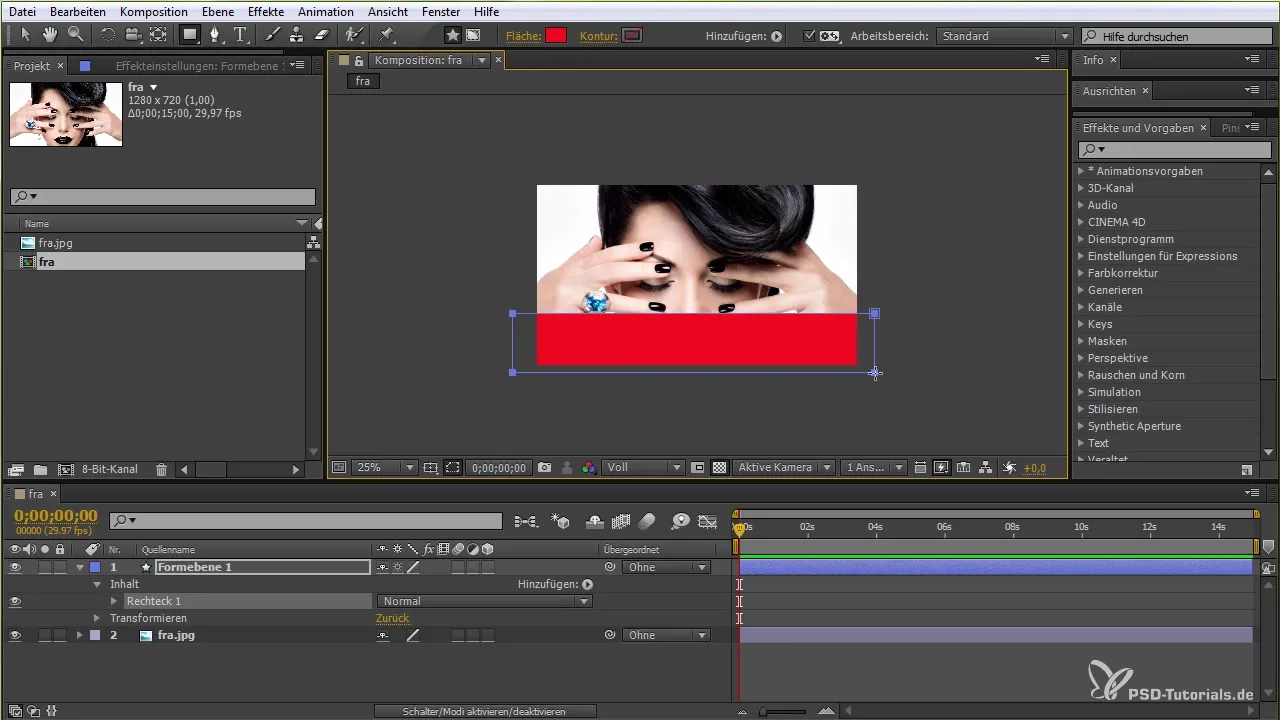Select the Eraser tool
This screenshot has width=1280, height=720.
click(x=322, y=35)
